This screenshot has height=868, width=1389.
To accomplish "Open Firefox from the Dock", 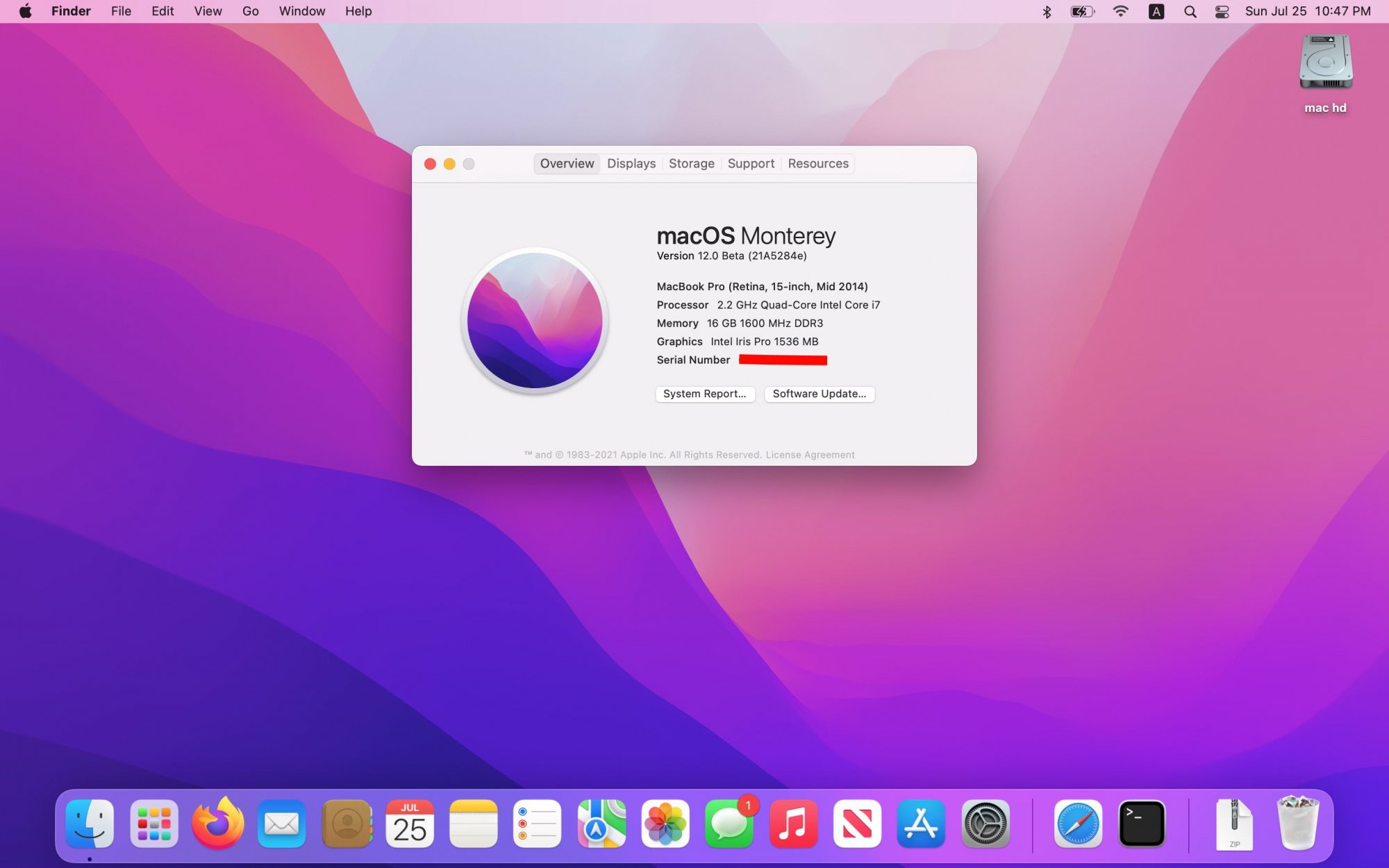I will [x=218, y=824].
